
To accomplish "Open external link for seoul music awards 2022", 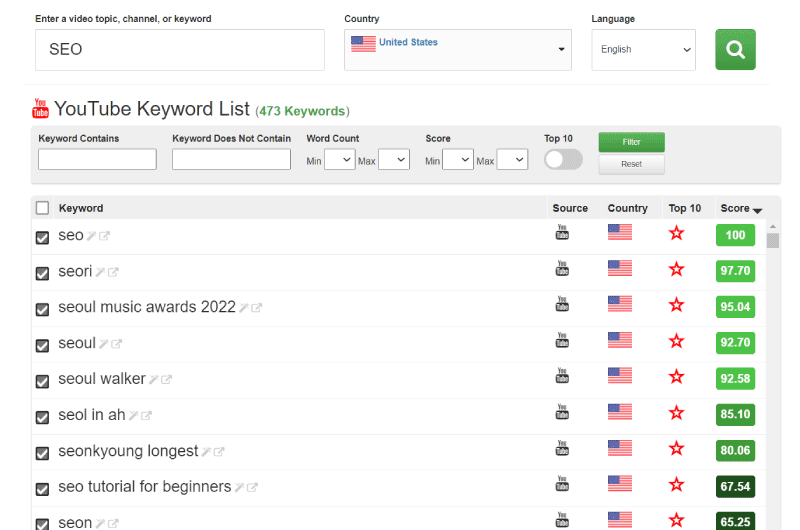I will tap(257, 308).
